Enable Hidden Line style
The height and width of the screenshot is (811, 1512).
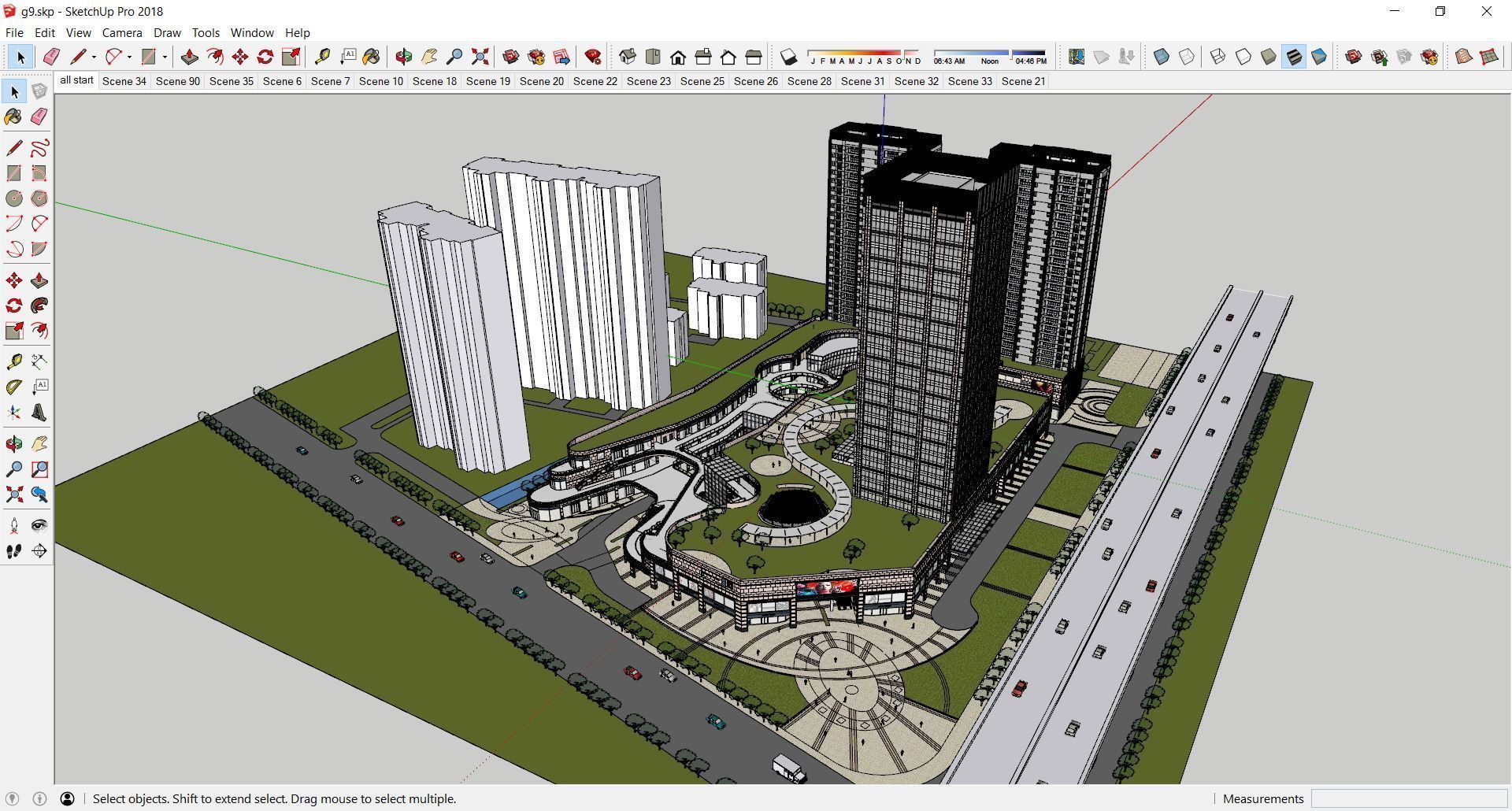click(1243, 57)
